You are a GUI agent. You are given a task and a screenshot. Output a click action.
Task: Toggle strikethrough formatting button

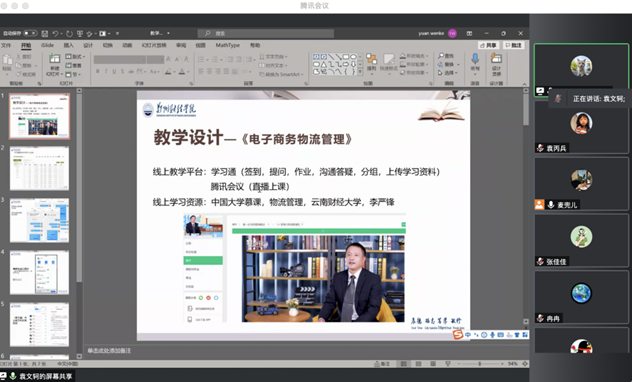[131, 71]
